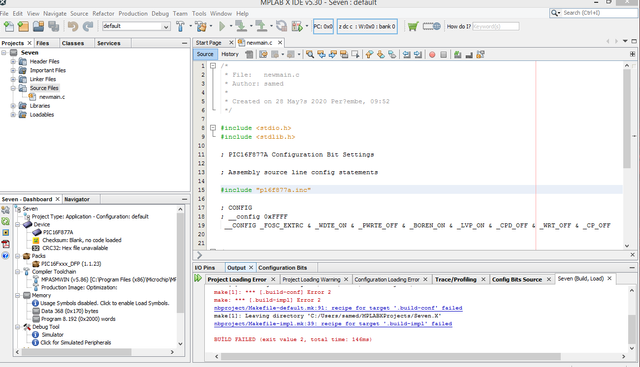Collapse the Seven project tree node

[x=4, y=53]
